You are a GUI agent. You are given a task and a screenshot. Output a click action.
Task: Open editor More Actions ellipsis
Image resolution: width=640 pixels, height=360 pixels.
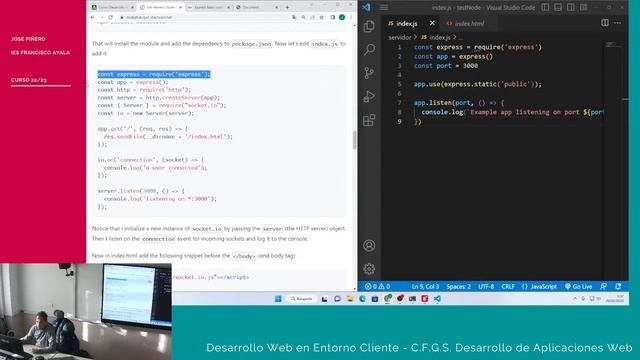pos(618,23)
